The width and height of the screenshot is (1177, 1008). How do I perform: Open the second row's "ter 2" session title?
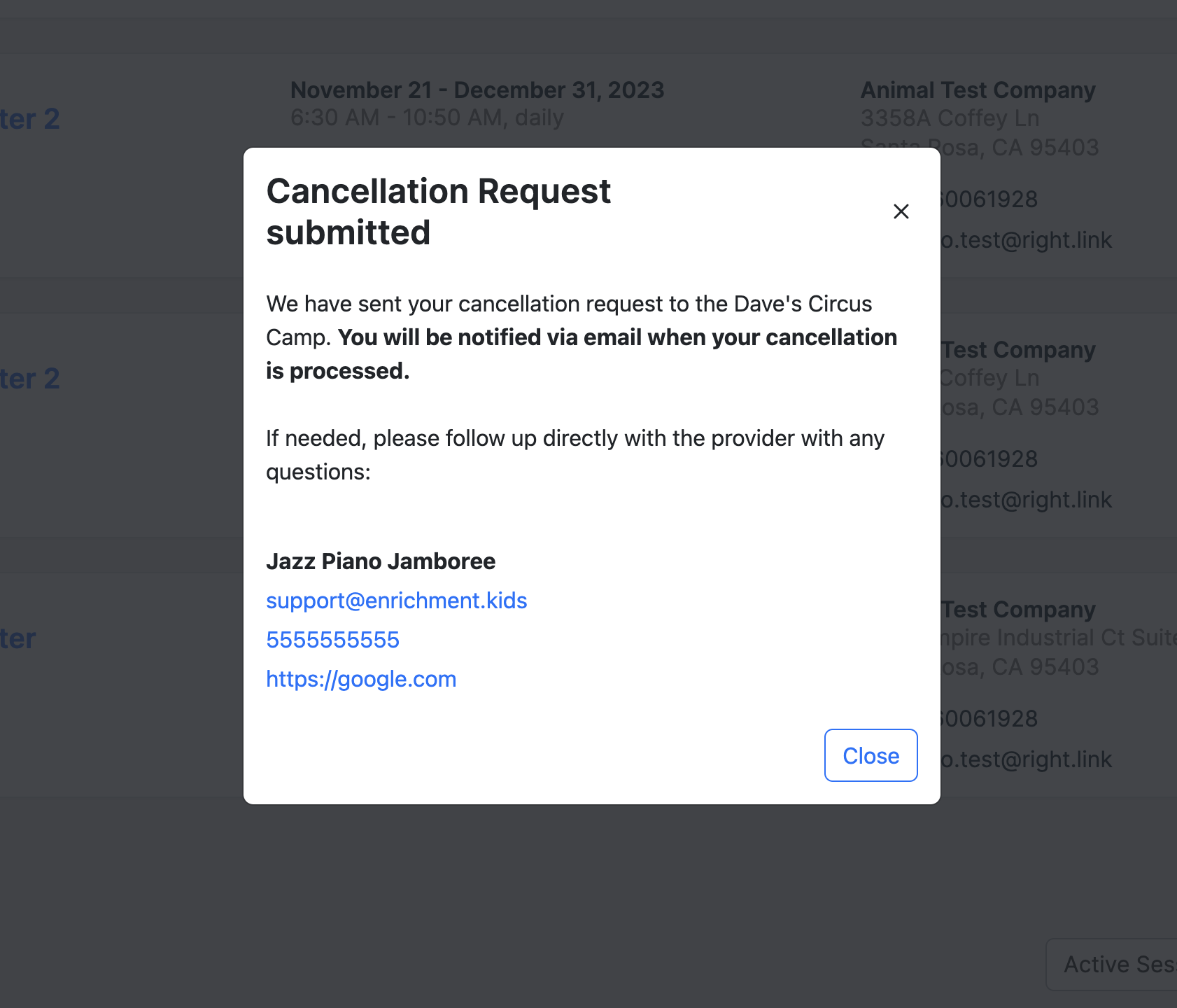click(x=30, y=379)
